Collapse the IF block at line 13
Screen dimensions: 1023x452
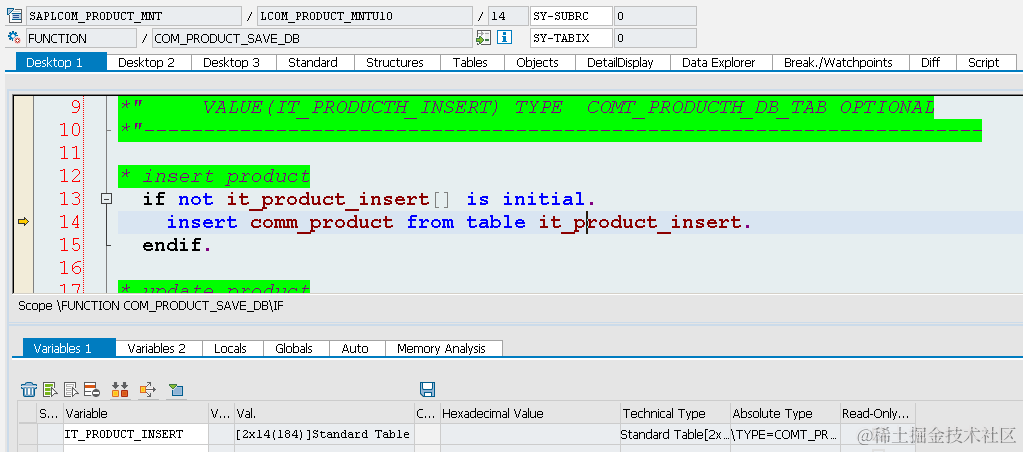coord(106,200)
